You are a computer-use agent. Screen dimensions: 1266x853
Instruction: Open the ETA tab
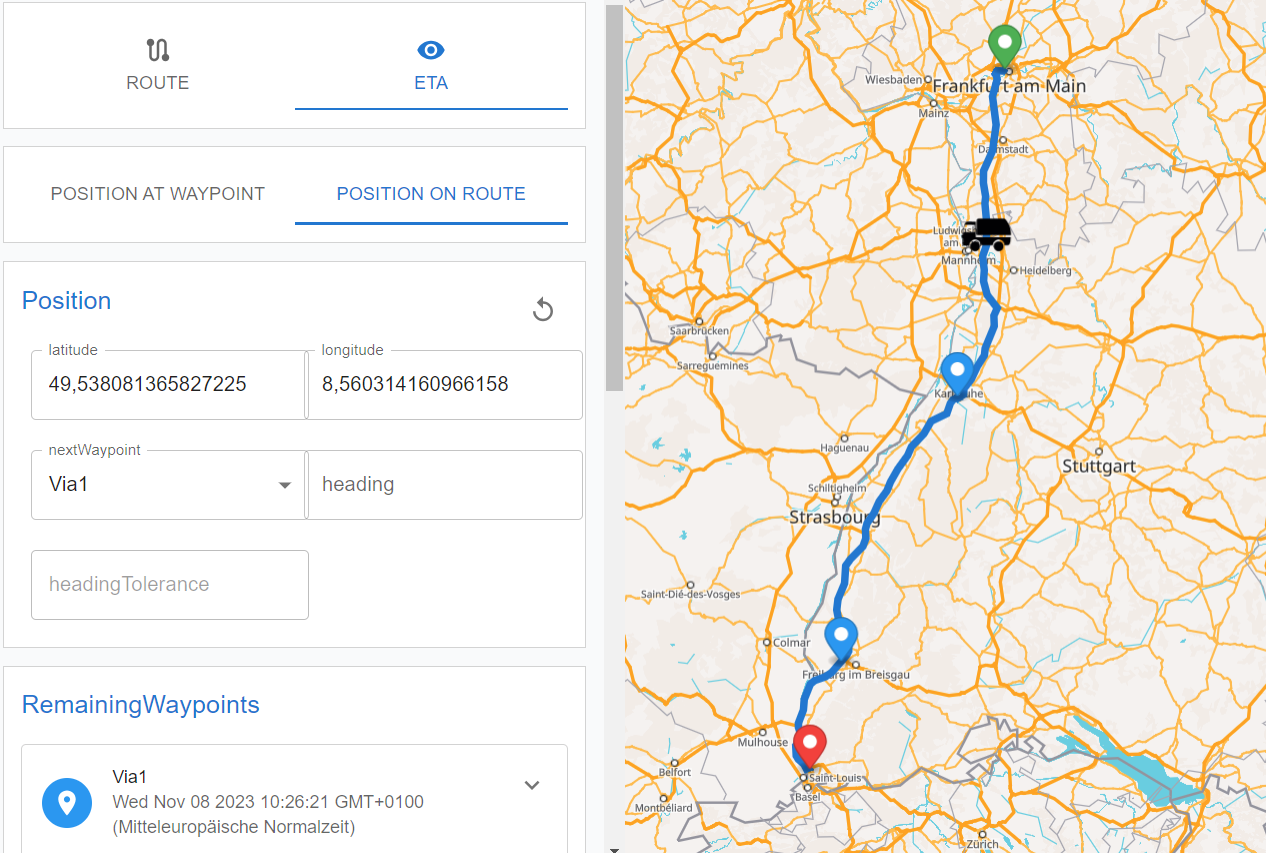pyautogui.click(x=430, y=82)
